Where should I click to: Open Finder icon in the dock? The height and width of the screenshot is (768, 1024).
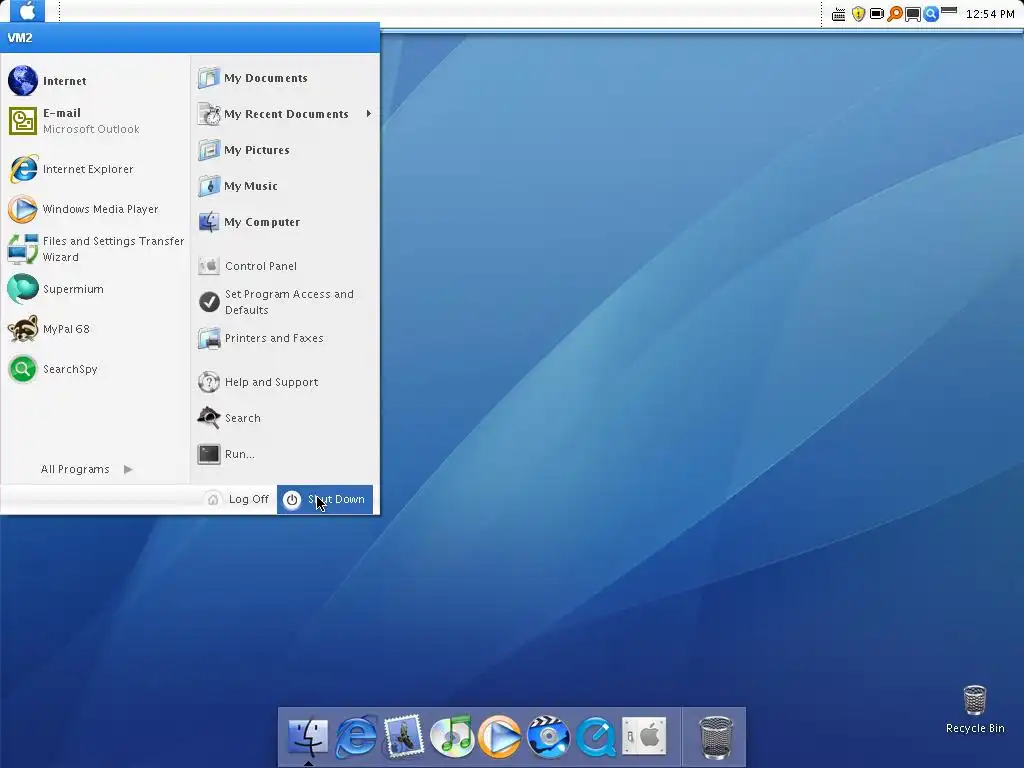(x=308, y=736)
